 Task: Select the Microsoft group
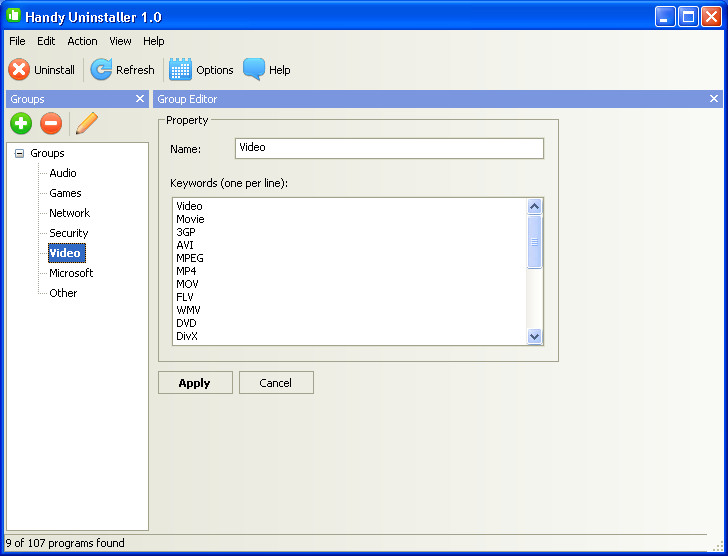(71, 273)
